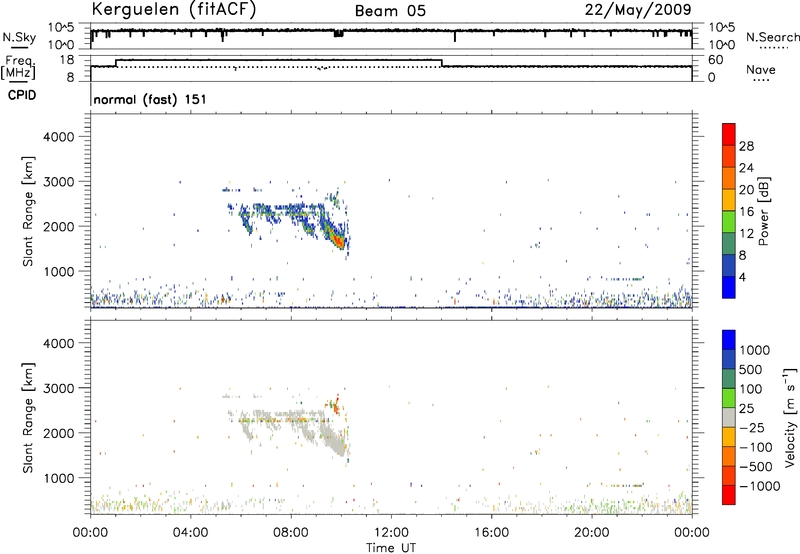The width and height of the screenshot is (800, 554).
Task: Click the date '22/May/2009'
Action: coord(638,10)
